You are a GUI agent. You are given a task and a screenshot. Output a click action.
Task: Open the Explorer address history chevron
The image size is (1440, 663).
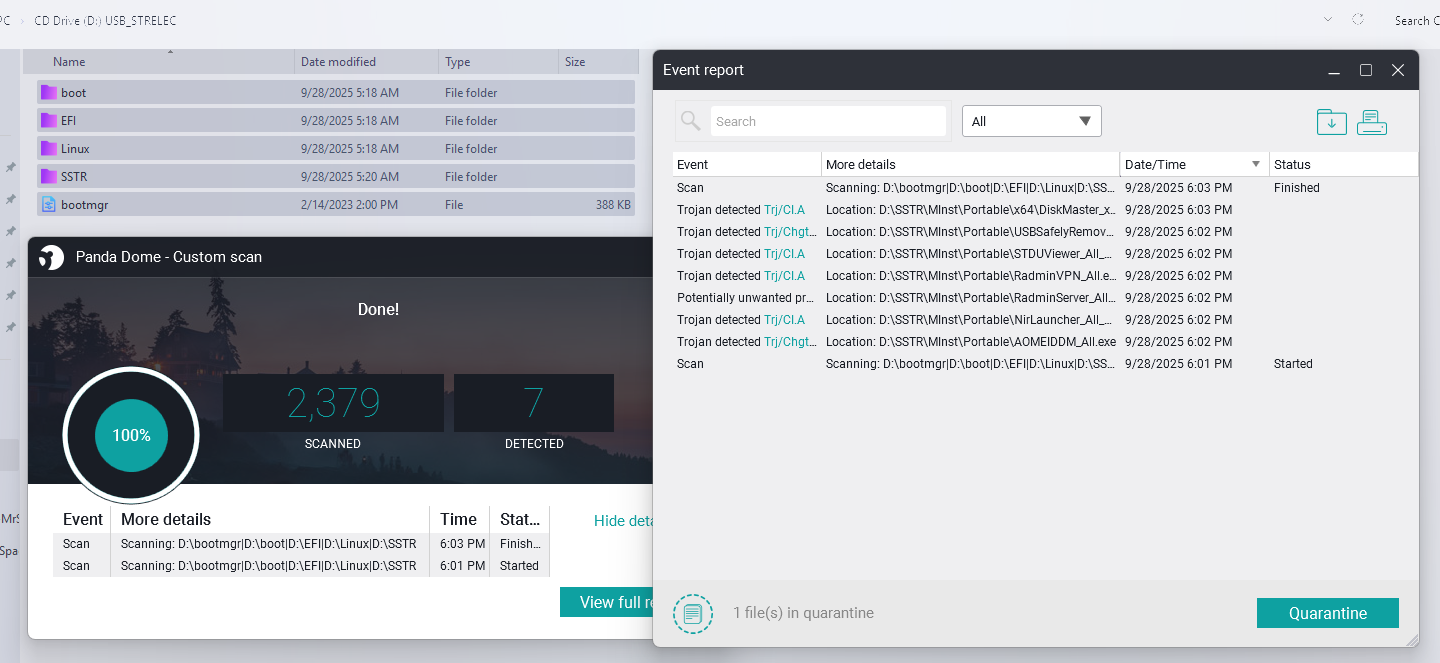click(x=1327, y=19)
